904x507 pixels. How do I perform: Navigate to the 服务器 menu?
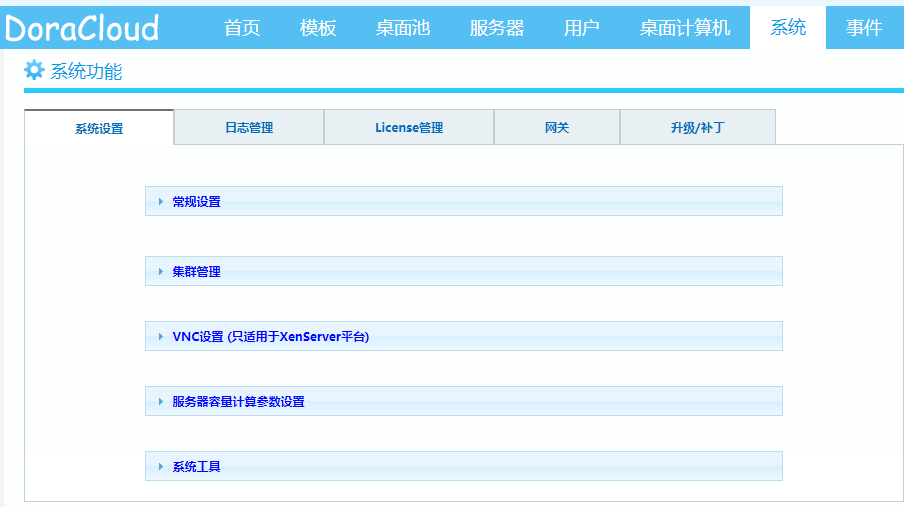tap(497, 28)
